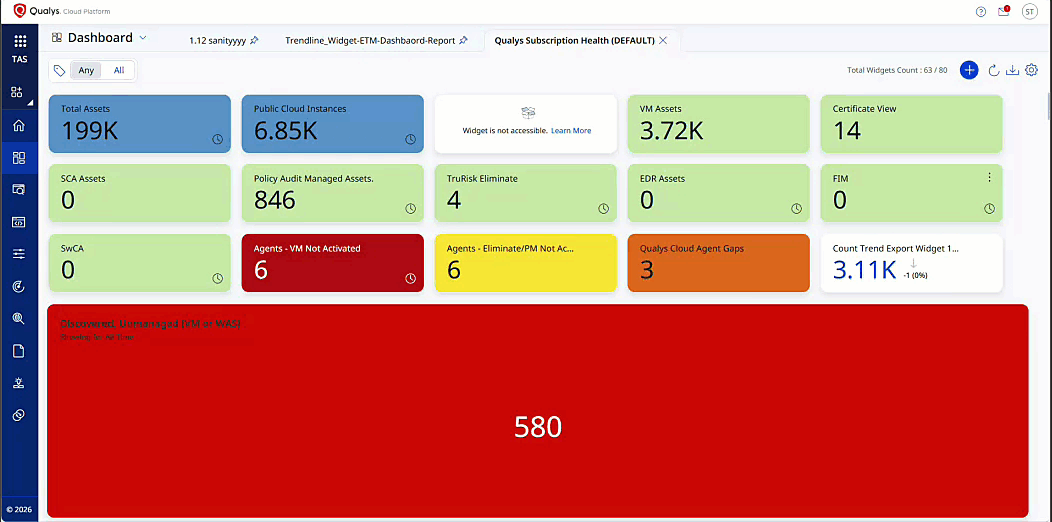Open the Public Cloud Instances 6.85K widget
The width and height of the screenshot is (1052, 522).
(x=333, y=123)
